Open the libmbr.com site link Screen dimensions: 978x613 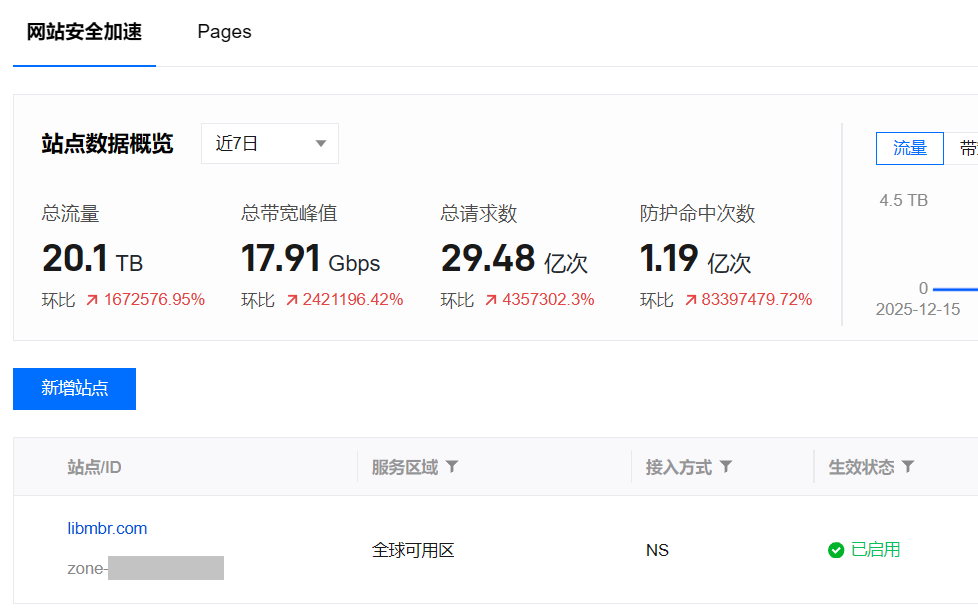(x=107, y=528)
